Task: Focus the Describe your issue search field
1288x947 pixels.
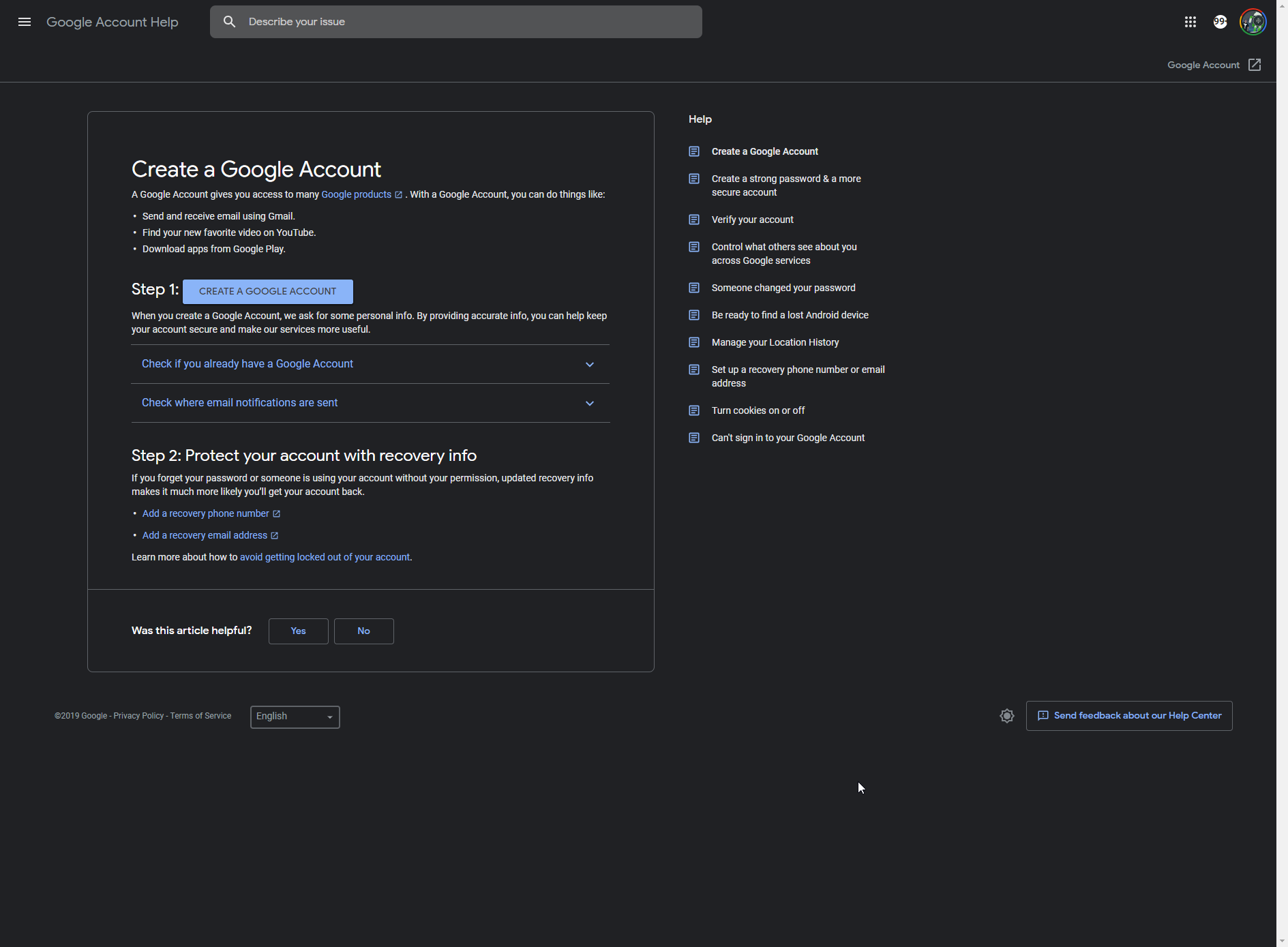Action: pos(456,22)
